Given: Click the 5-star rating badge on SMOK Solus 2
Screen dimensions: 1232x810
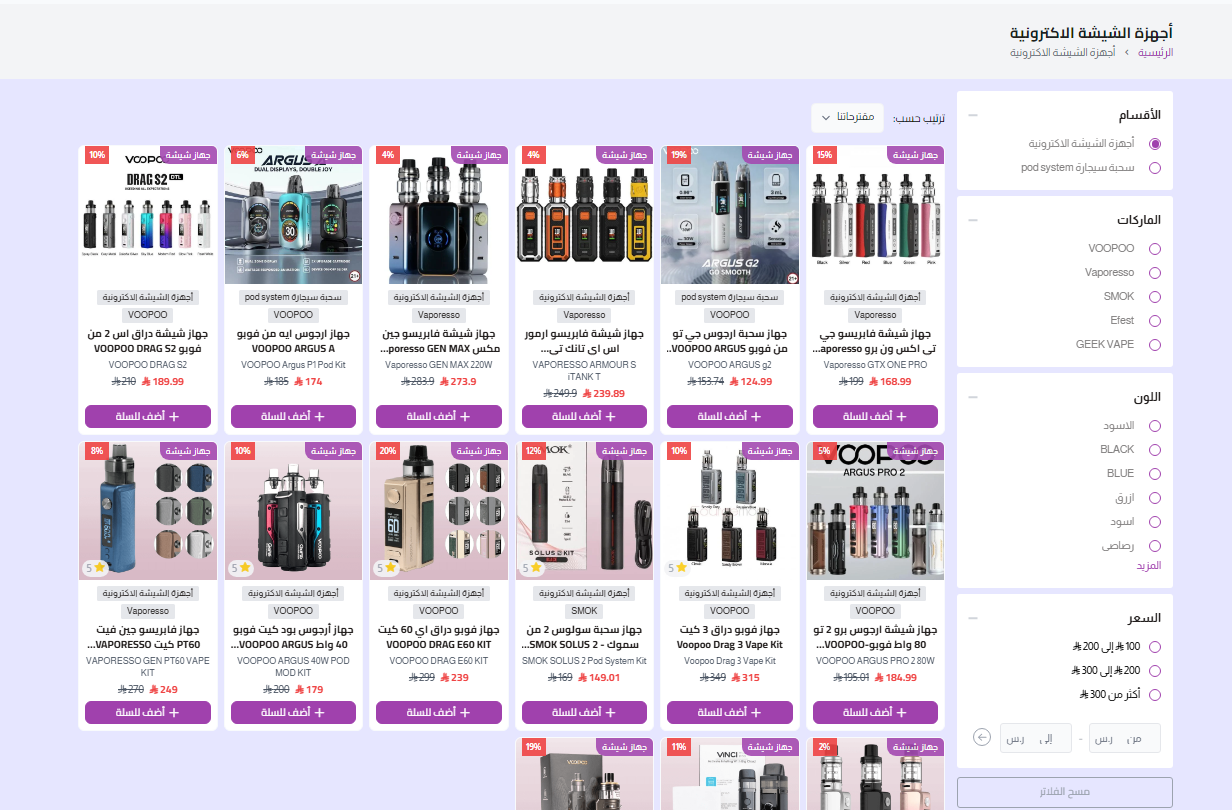Looking at the screenshot, I should tap(530, 568).
